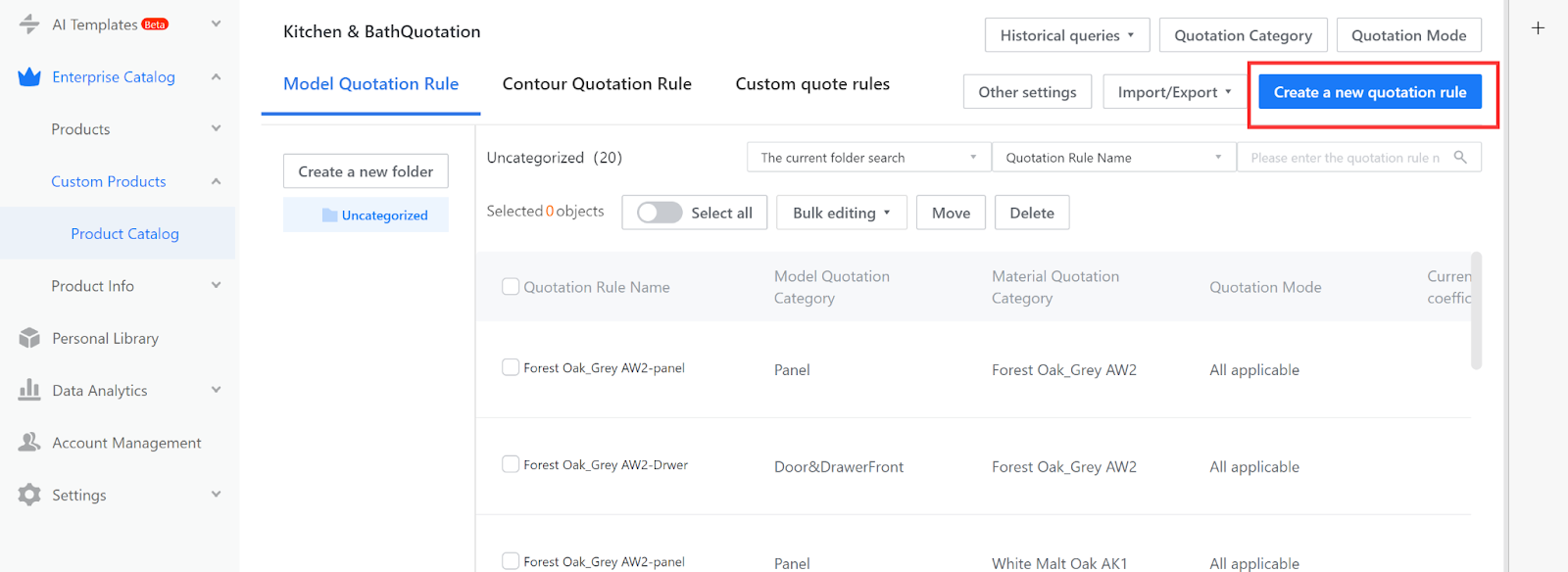Click the Data Analytics chart icon

(29, 390)
